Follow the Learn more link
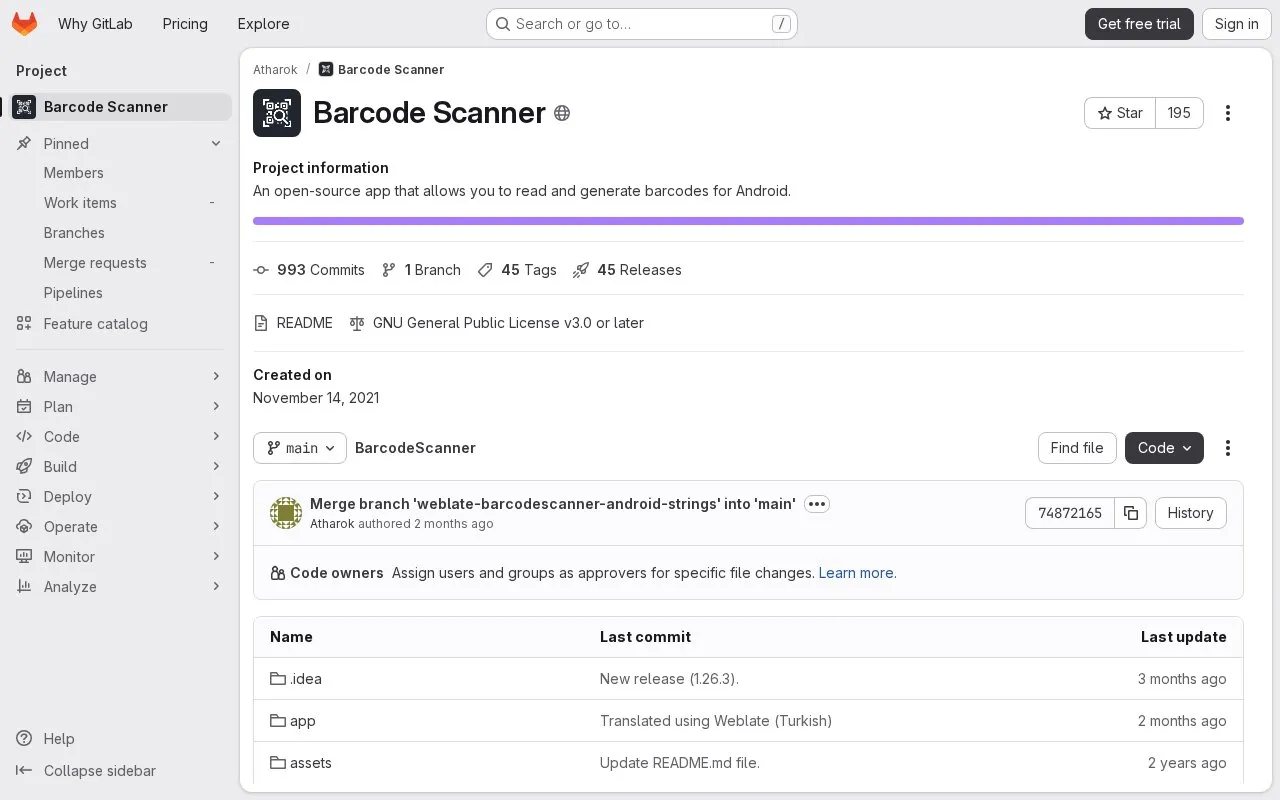1280x800 pixels. [857, 573]
